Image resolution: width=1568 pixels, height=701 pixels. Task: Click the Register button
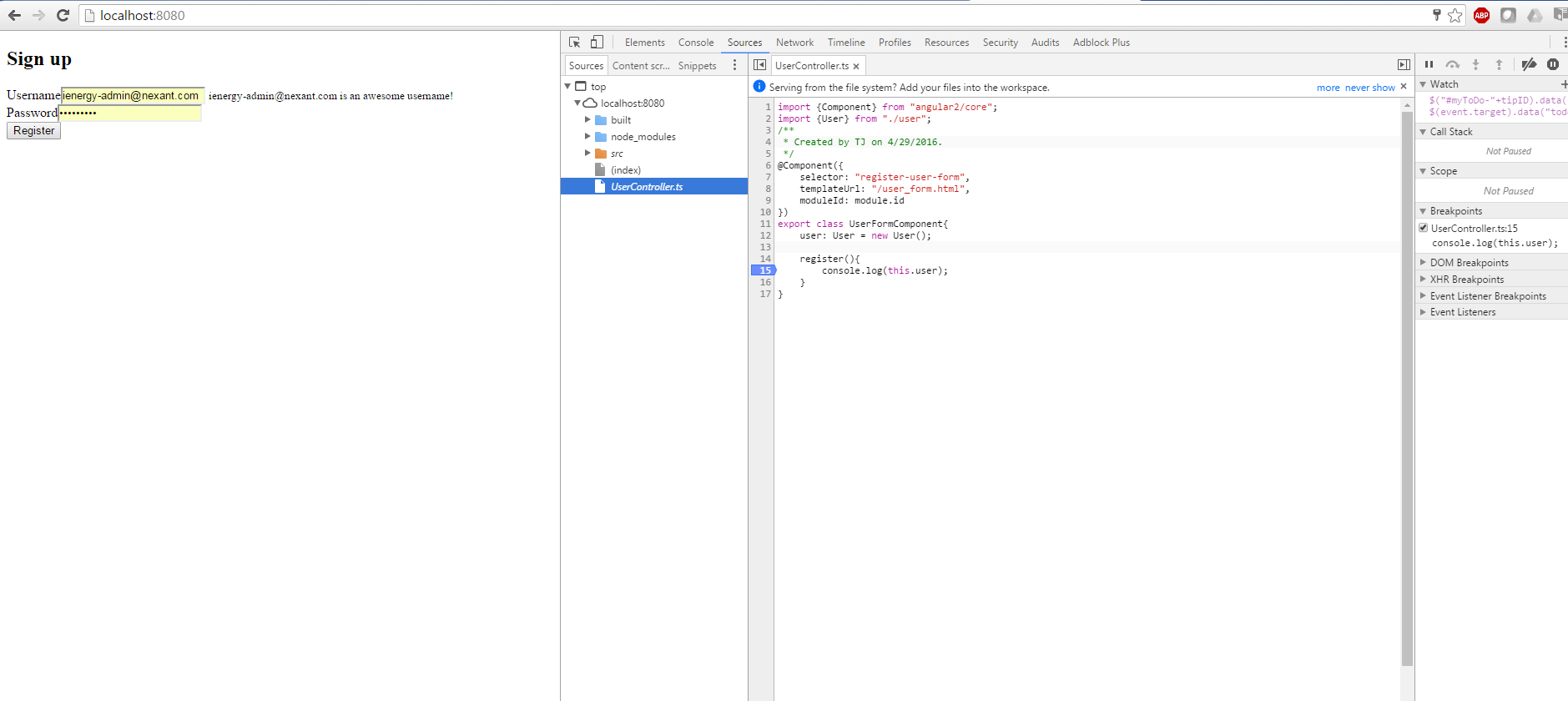point(33,130)
